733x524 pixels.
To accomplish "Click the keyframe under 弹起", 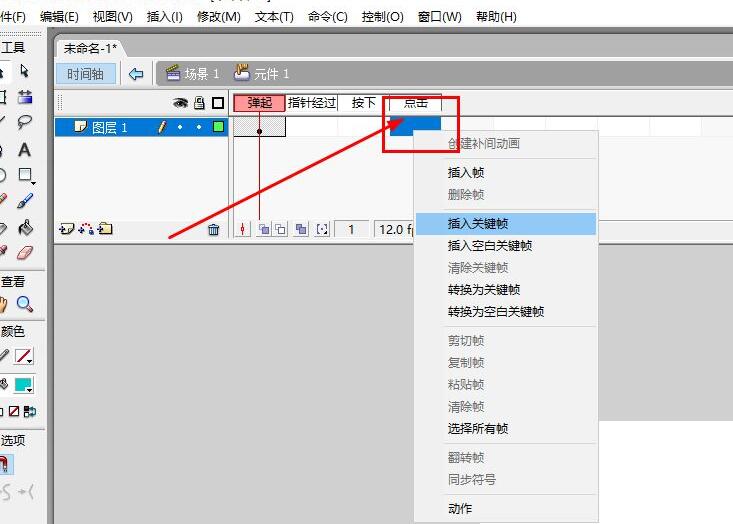I will pyautogui.click(x=259, y=127).
